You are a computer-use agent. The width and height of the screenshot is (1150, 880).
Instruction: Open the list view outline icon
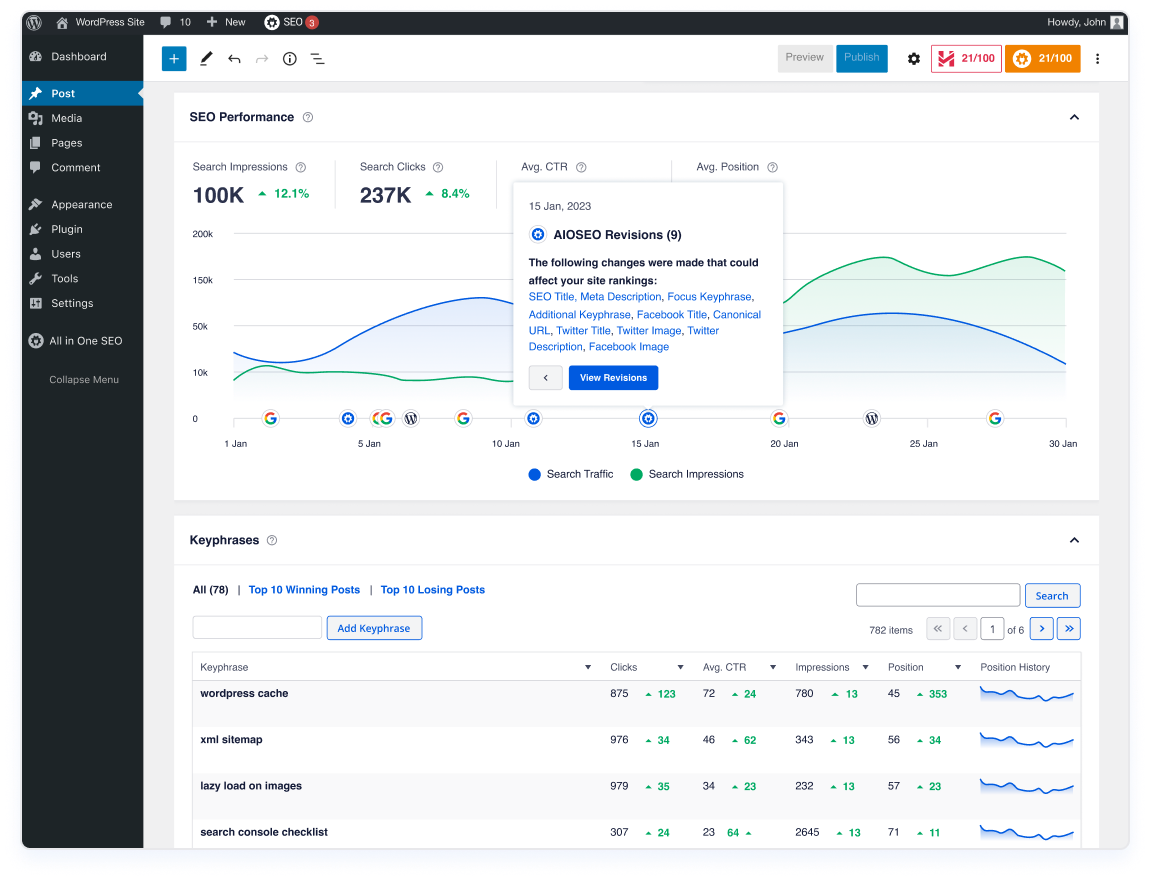click(x=318, y=59)
